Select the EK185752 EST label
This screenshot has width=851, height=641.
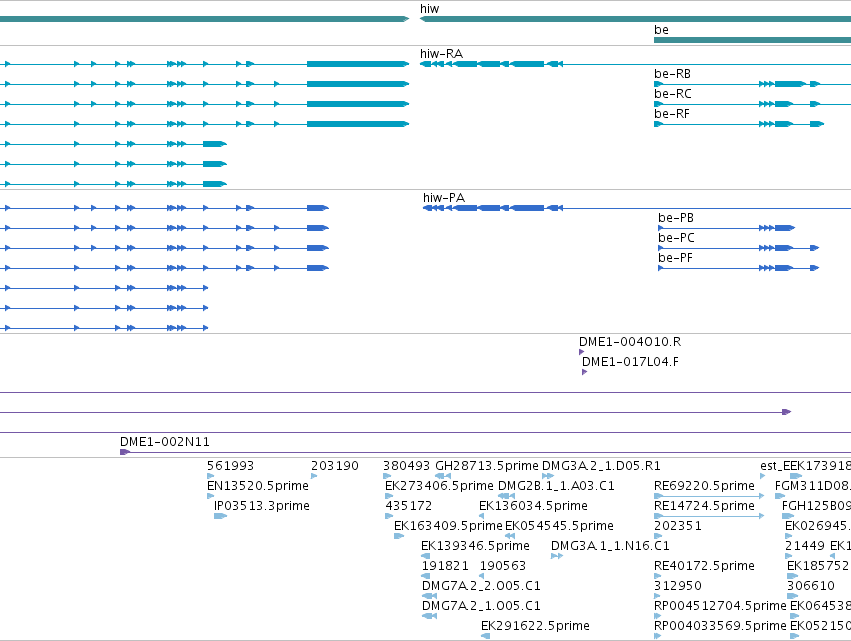click(x=818, y=566)
